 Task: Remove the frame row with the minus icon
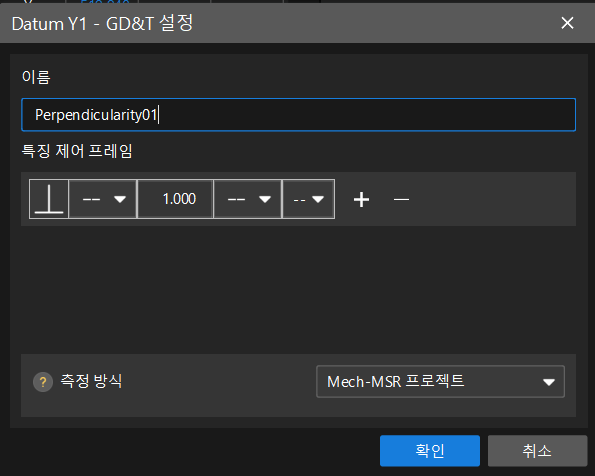(401, 199)
